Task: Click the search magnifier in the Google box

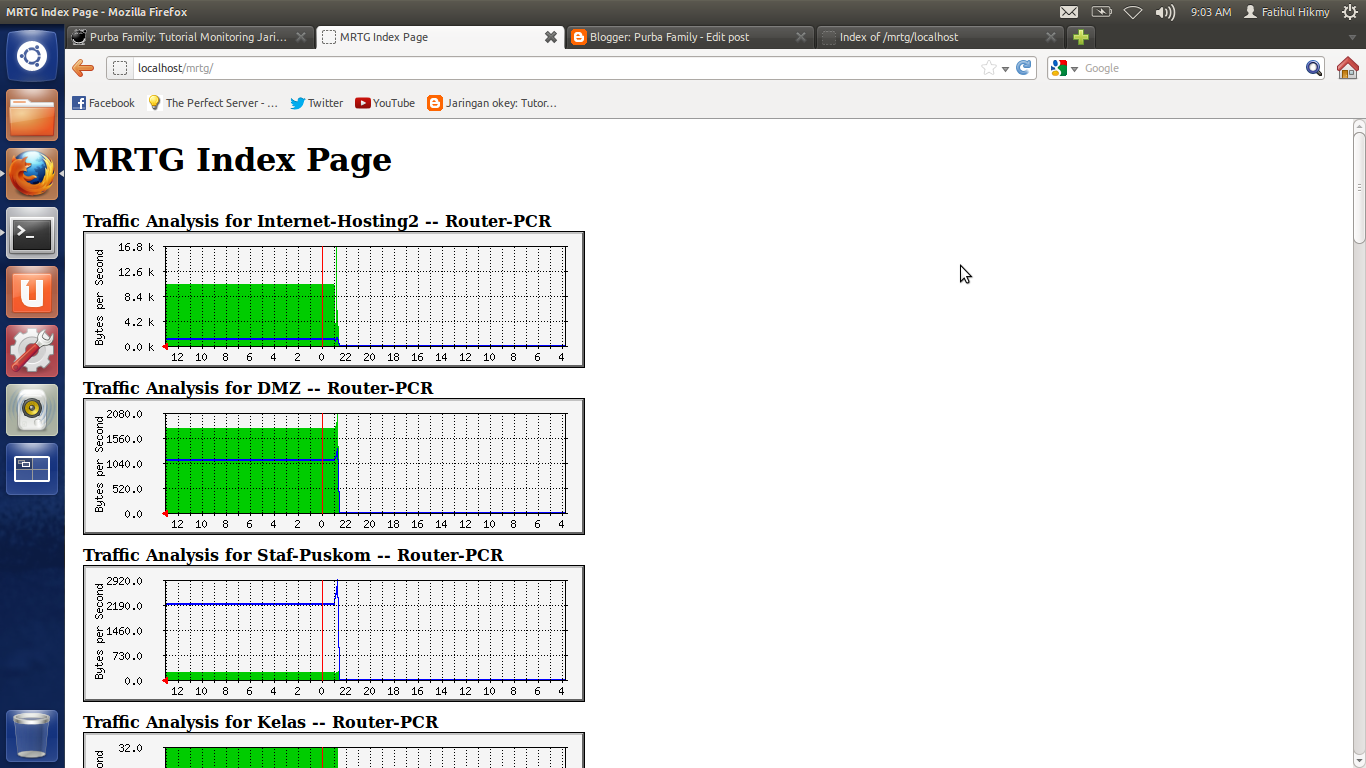Action: 1314,68
